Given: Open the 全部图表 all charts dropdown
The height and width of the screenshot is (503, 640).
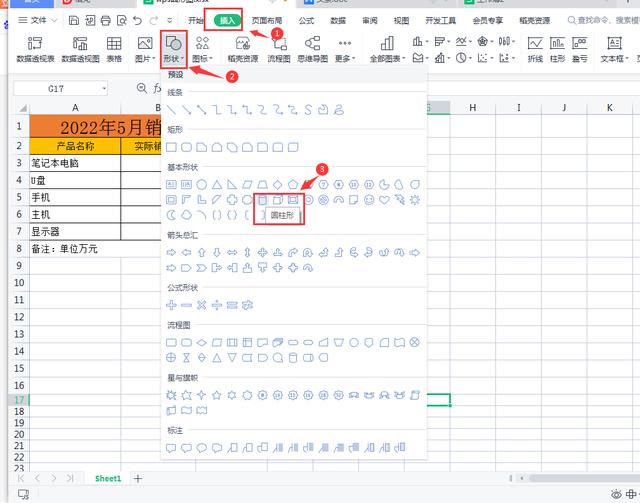Looking at the screenshot, I should click(387, 49).
